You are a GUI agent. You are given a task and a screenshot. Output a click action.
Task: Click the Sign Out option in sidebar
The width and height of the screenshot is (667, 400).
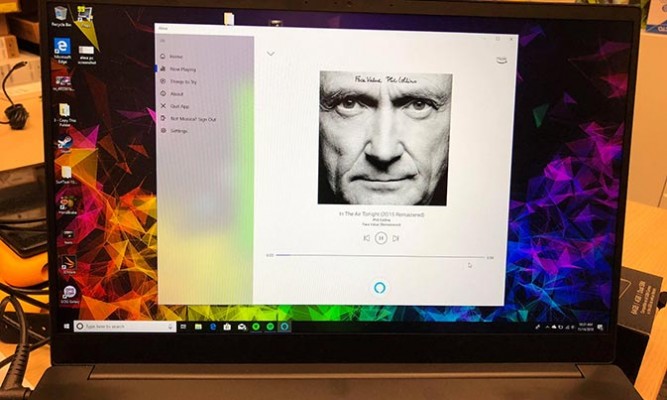[x=188, y=119]
